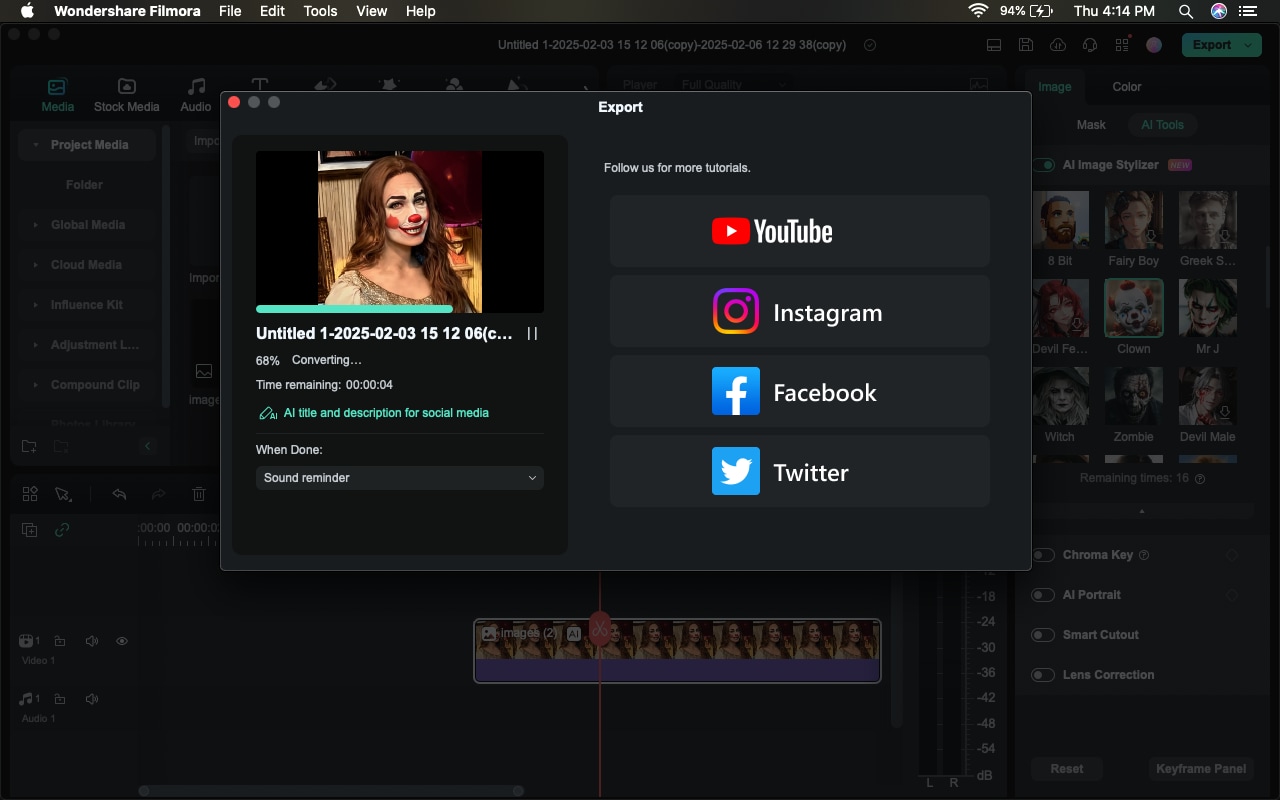The width and height of the screenshot is (1280, 800).
Task: Open the Media tab
Action: [57, 95]
